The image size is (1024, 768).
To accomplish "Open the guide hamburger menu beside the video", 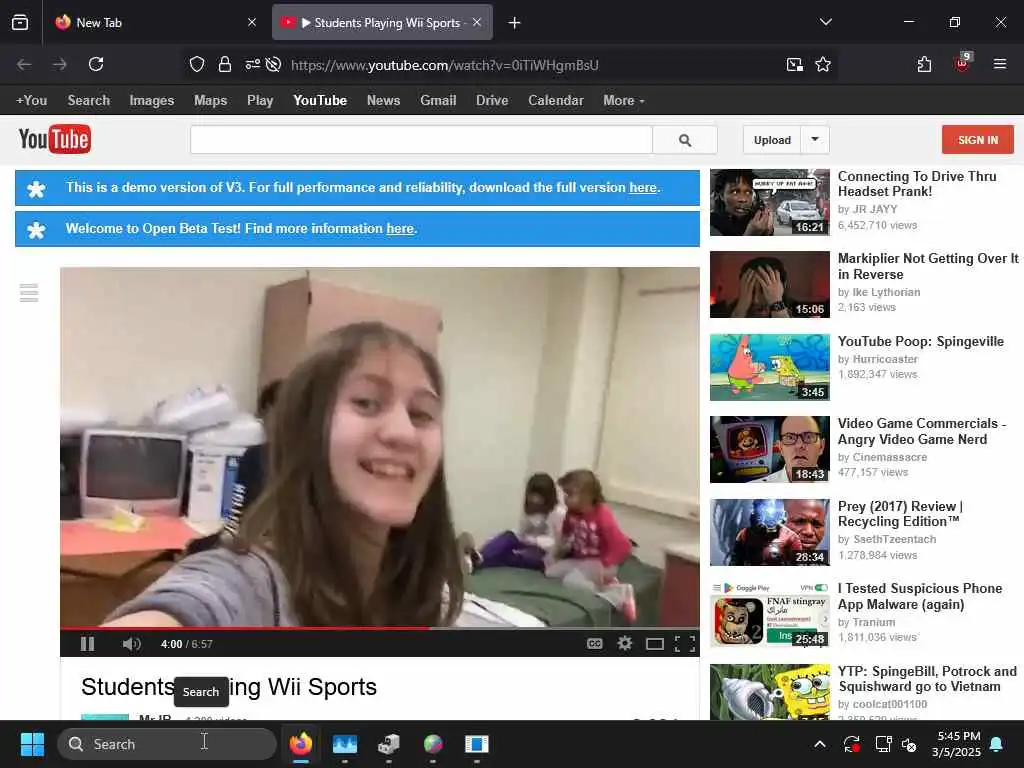I will 29,293.
